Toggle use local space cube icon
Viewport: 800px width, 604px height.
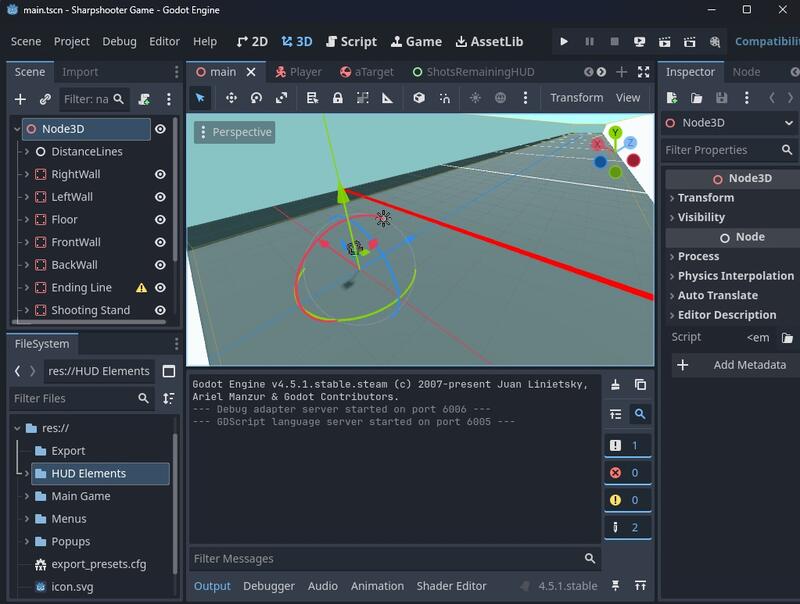click(419, 97)
